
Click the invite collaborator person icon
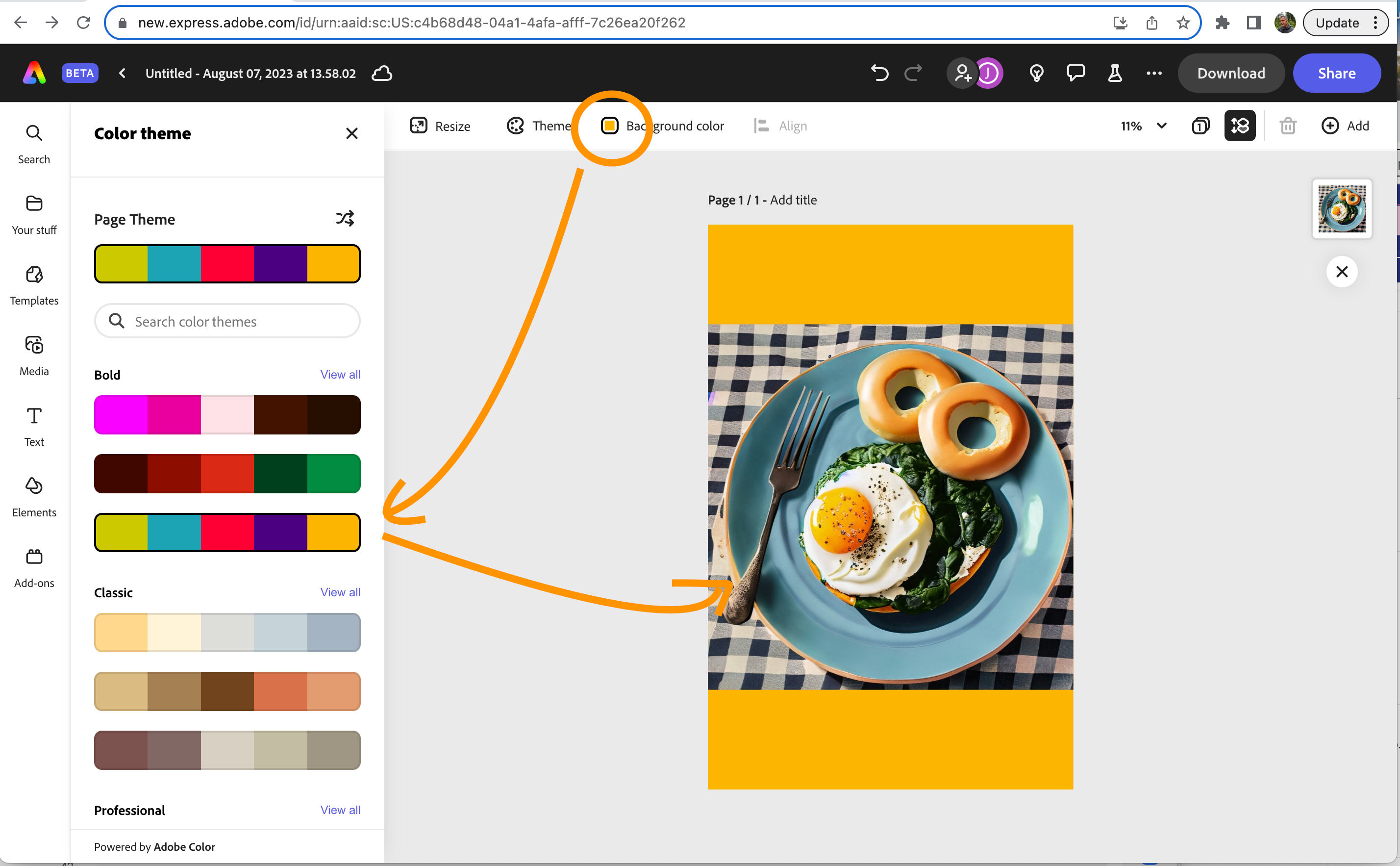click(963, 74)
